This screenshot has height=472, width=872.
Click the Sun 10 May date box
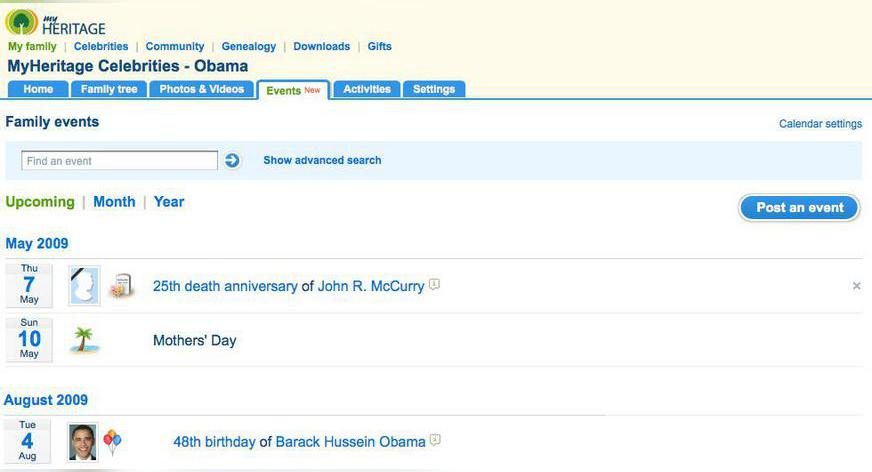pyautogui.click(x=29, y=339)
